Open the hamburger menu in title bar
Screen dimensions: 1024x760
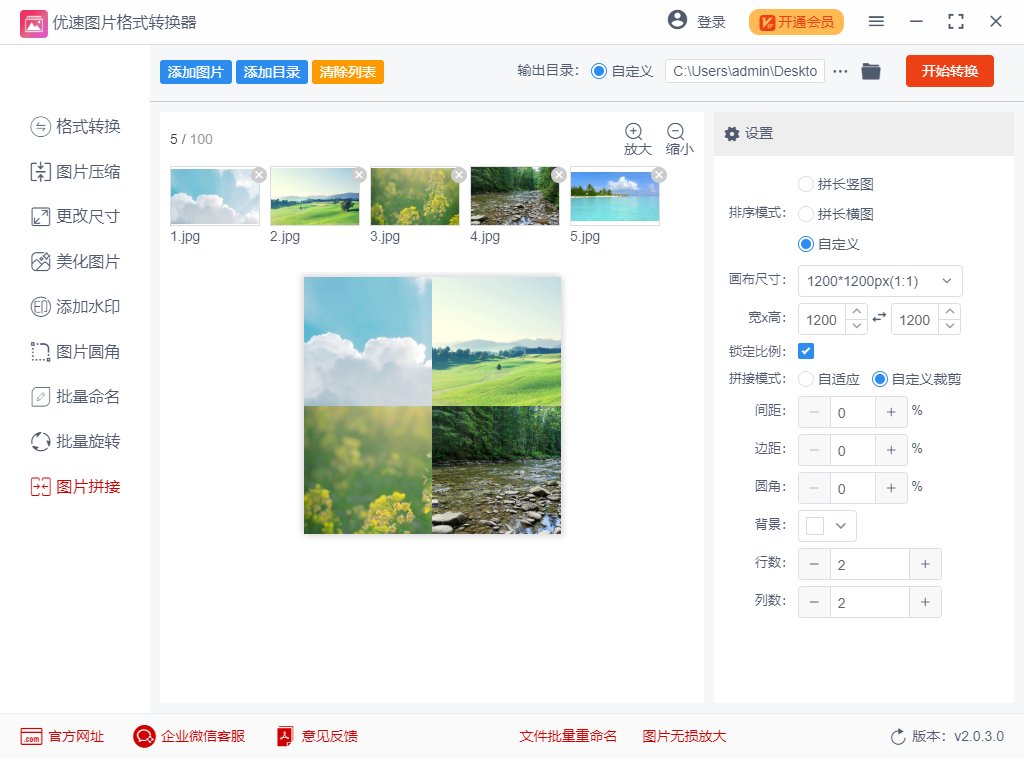[876, 22]
